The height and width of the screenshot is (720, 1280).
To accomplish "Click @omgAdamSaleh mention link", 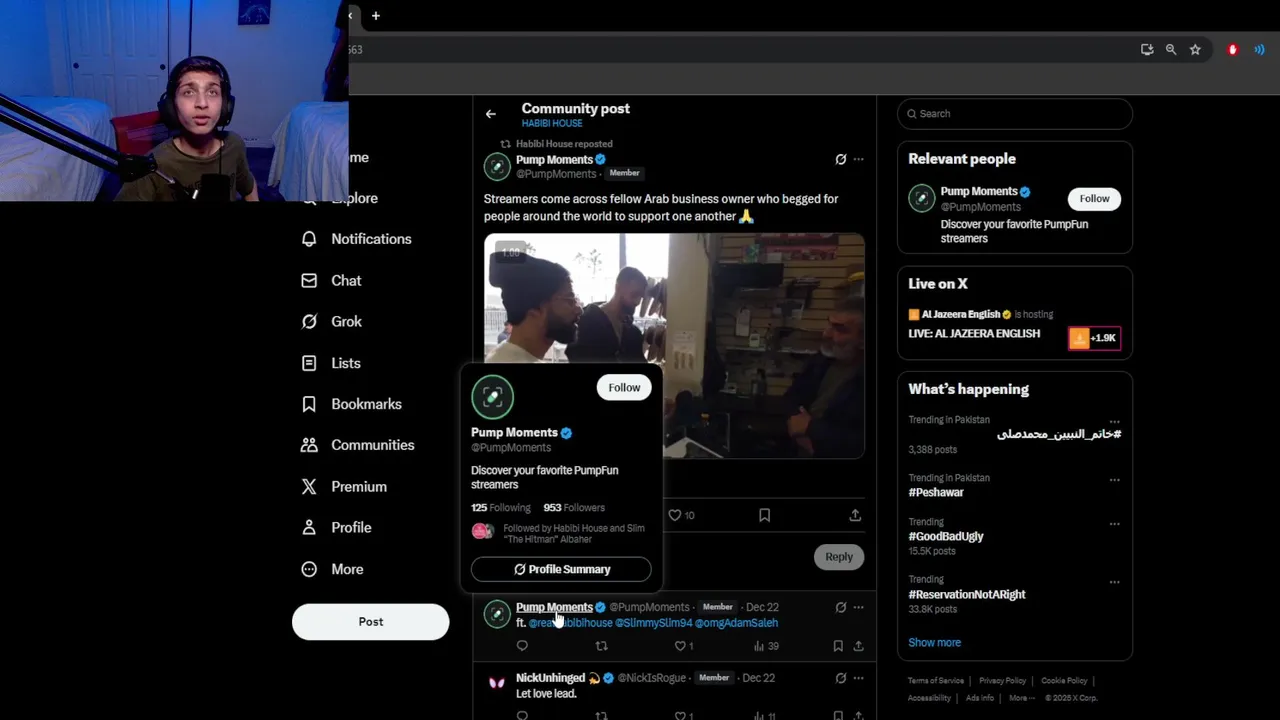I will (736, 623).
